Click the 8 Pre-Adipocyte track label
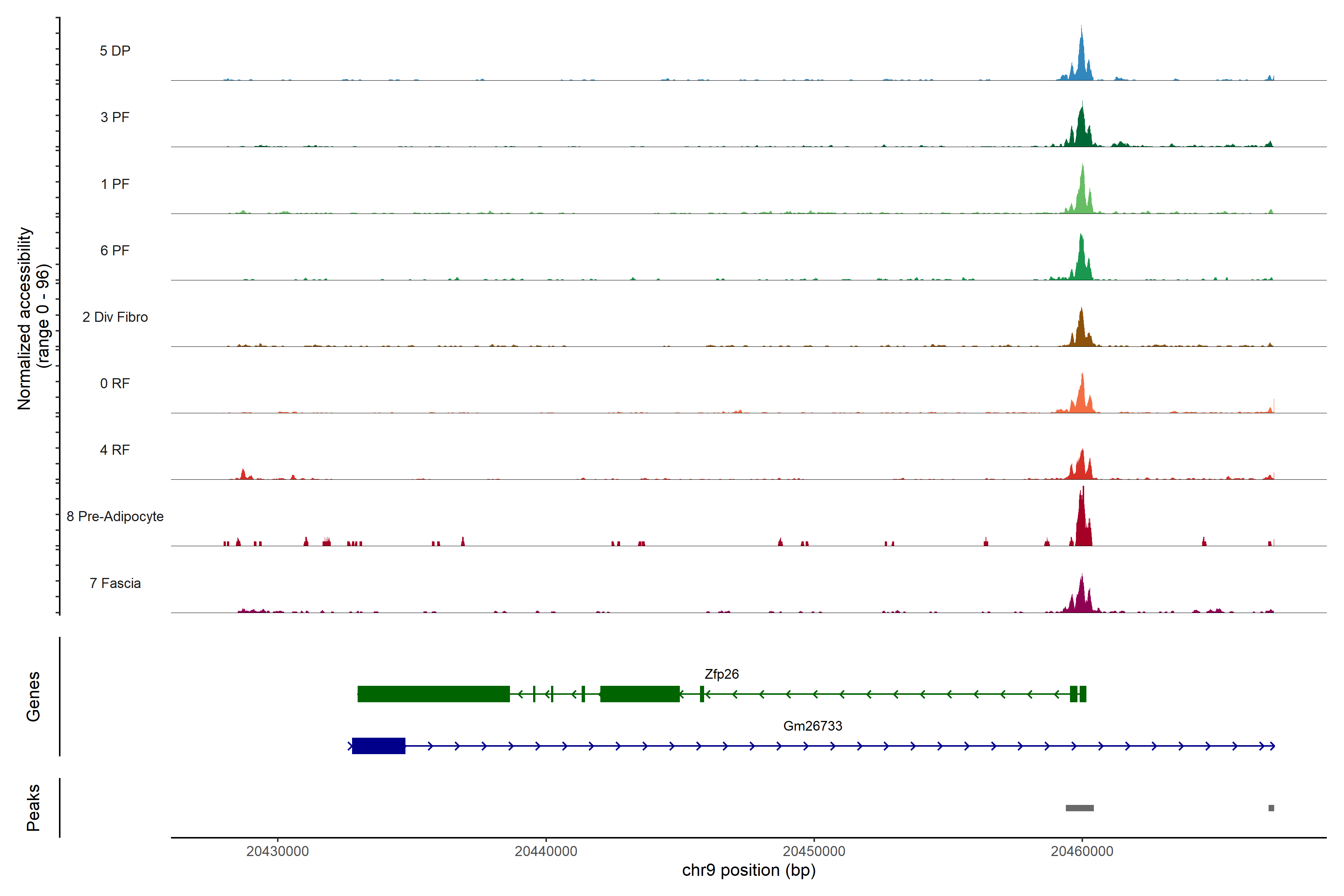Viewport: 1344px width, 896px height. [x=115, y=516]
